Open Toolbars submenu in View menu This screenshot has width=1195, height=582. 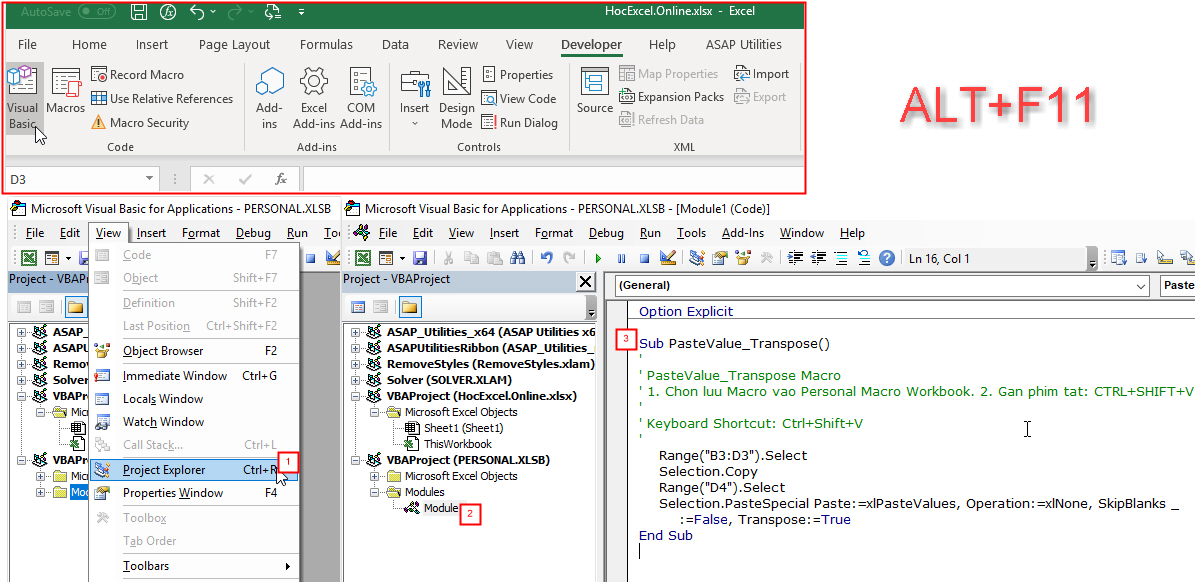(x=194, y=566)
